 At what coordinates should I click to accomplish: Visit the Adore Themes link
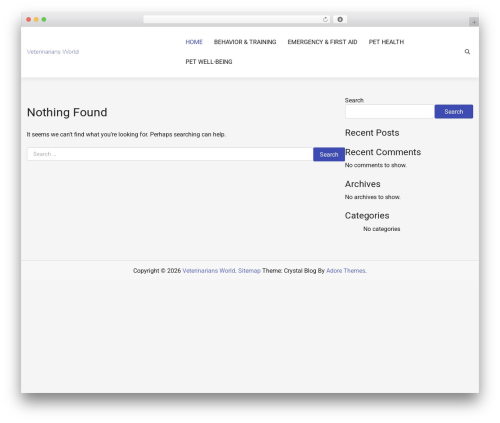(x=346, y=271)
